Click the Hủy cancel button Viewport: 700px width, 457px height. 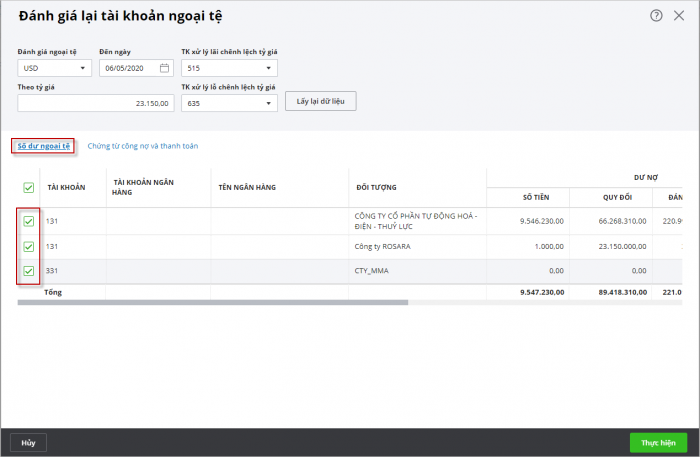(28, 442)
